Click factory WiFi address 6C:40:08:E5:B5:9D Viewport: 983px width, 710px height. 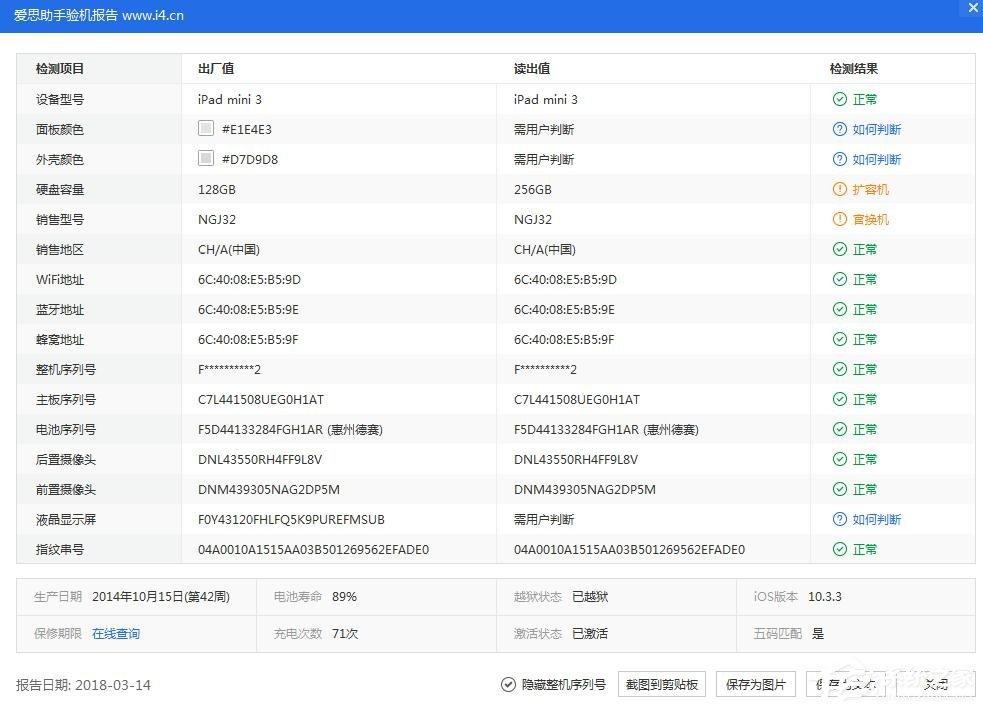coord(250,279)
